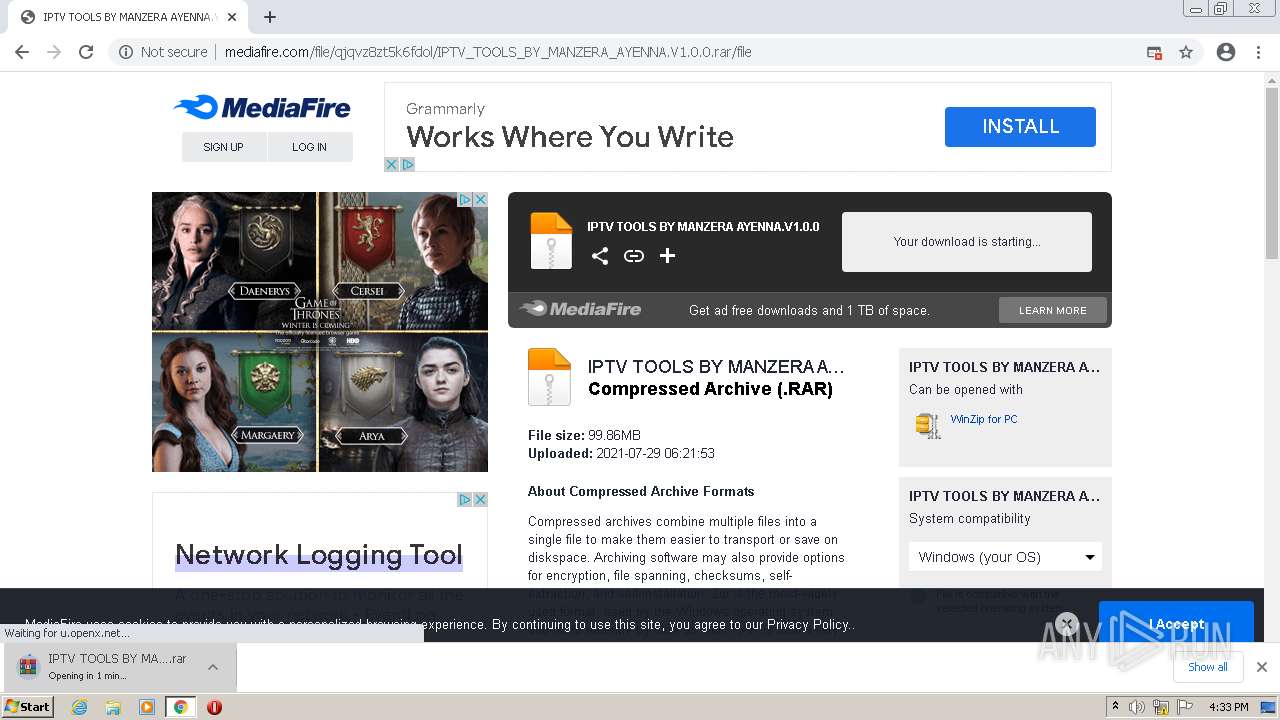Dismiss the cookie notice with X
The image size is (1280, 720).
1067,624
